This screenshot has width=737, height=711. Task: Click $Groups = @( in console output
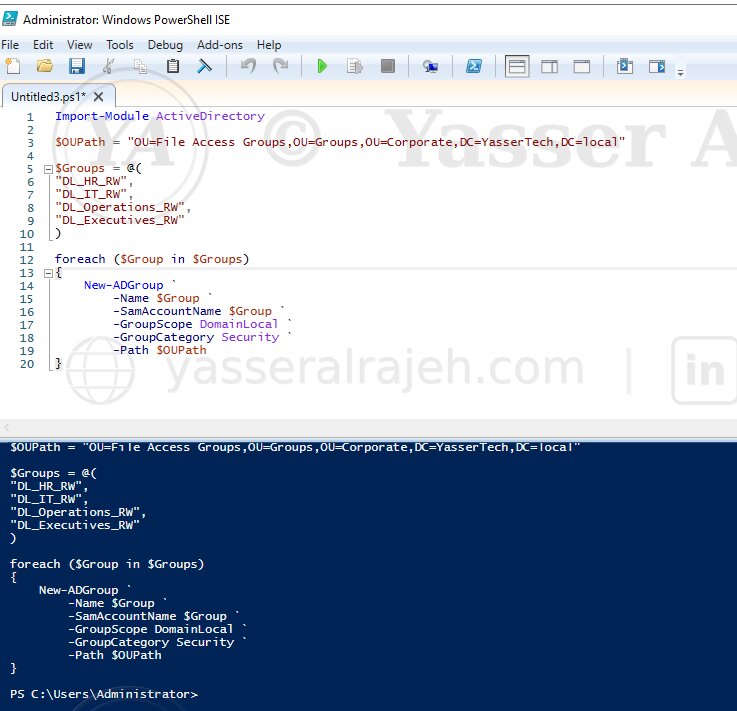pyautogui.click(x=53, y=473)
